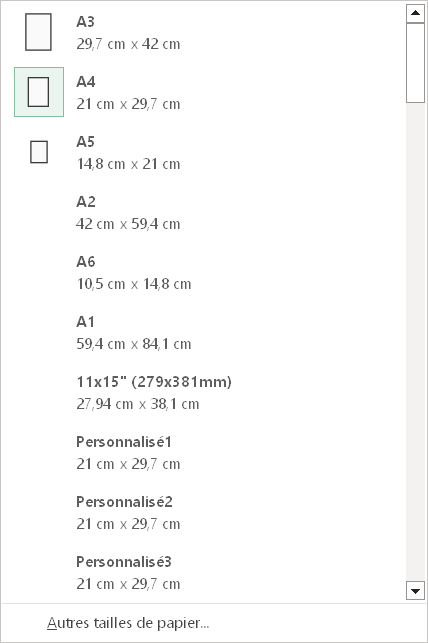
Task: Pick the A6 10,5 cm x 14,8 cm size
Action: (204, 272)
